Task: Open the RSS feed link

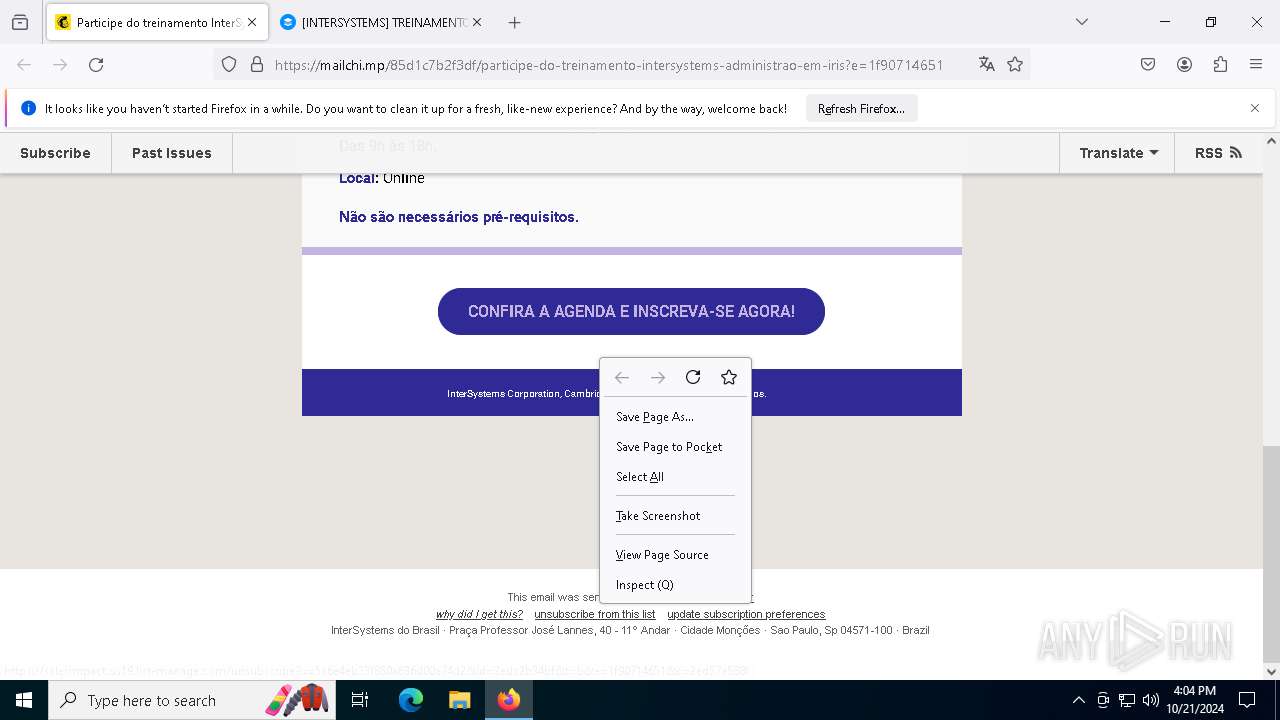Action: click(1218, 153)
